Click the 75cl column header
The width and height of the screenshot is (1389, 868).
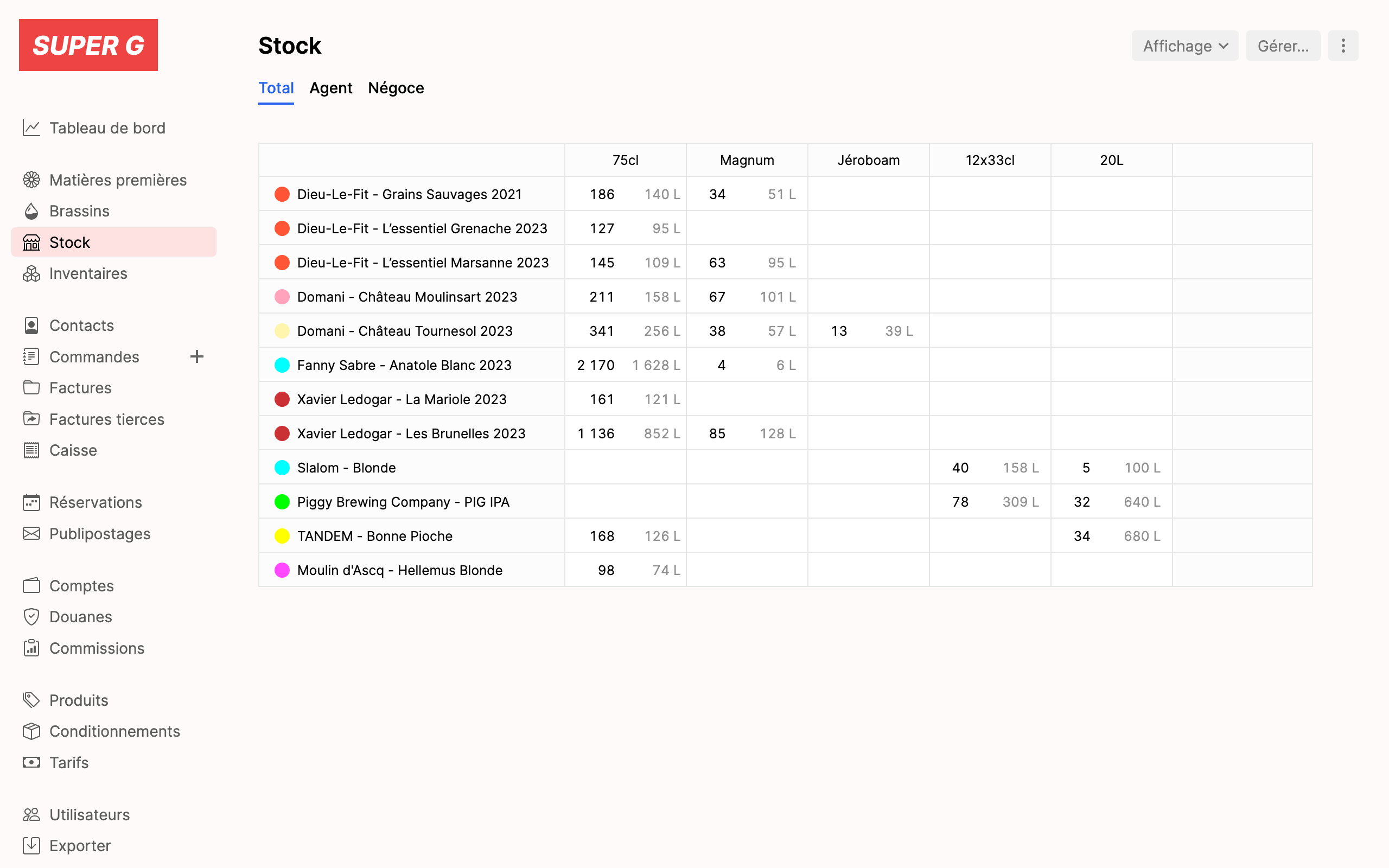tap(625, 160)
